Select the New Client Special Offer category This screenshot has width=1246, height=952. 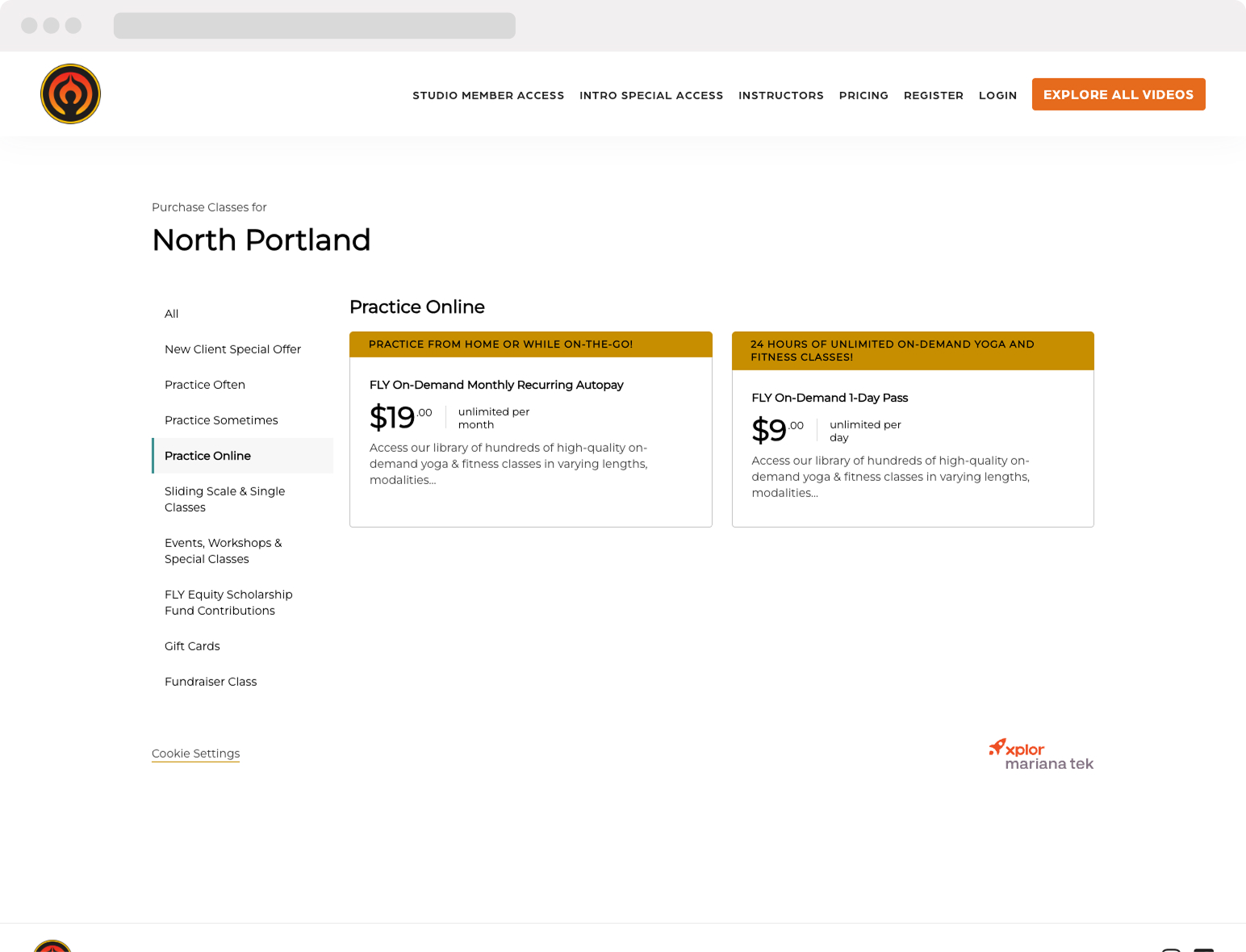pos(232,349)
